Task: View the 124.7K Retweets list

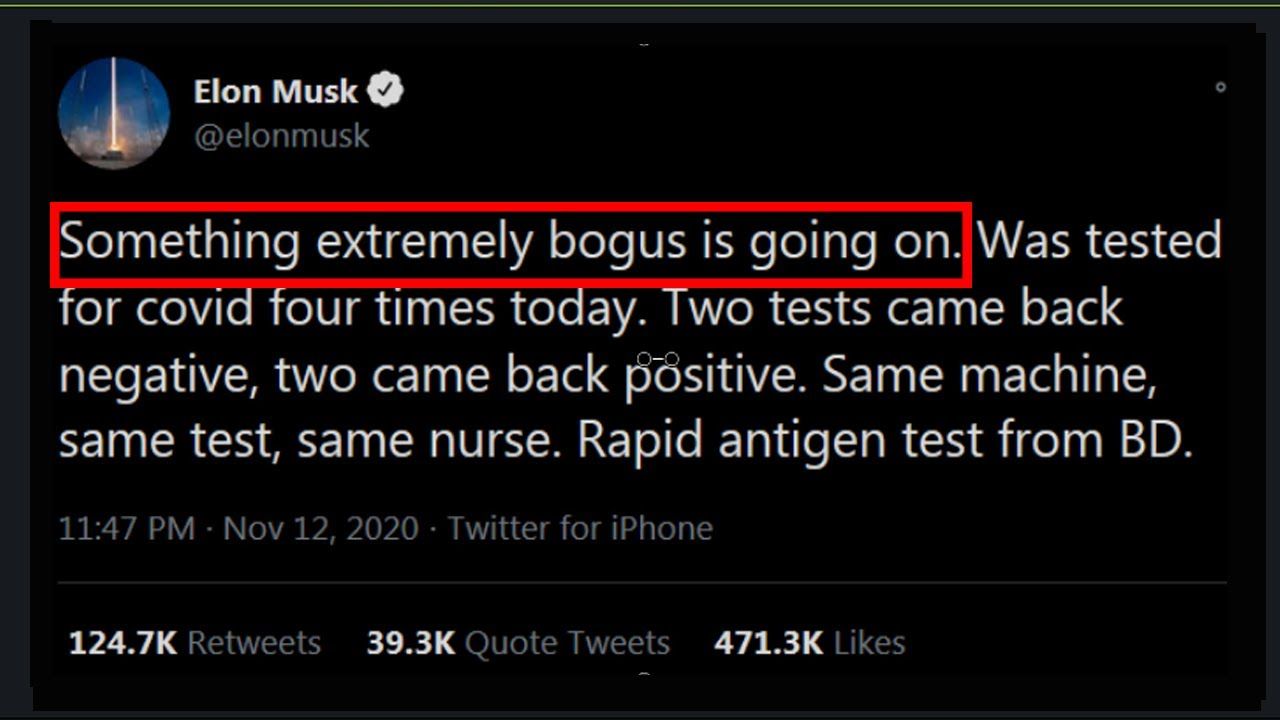Action: 195,642
